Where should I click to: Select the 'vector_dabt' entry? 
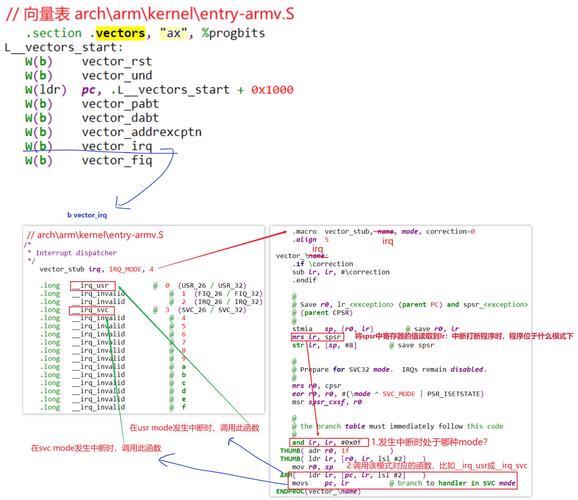[x=120, y=118]
